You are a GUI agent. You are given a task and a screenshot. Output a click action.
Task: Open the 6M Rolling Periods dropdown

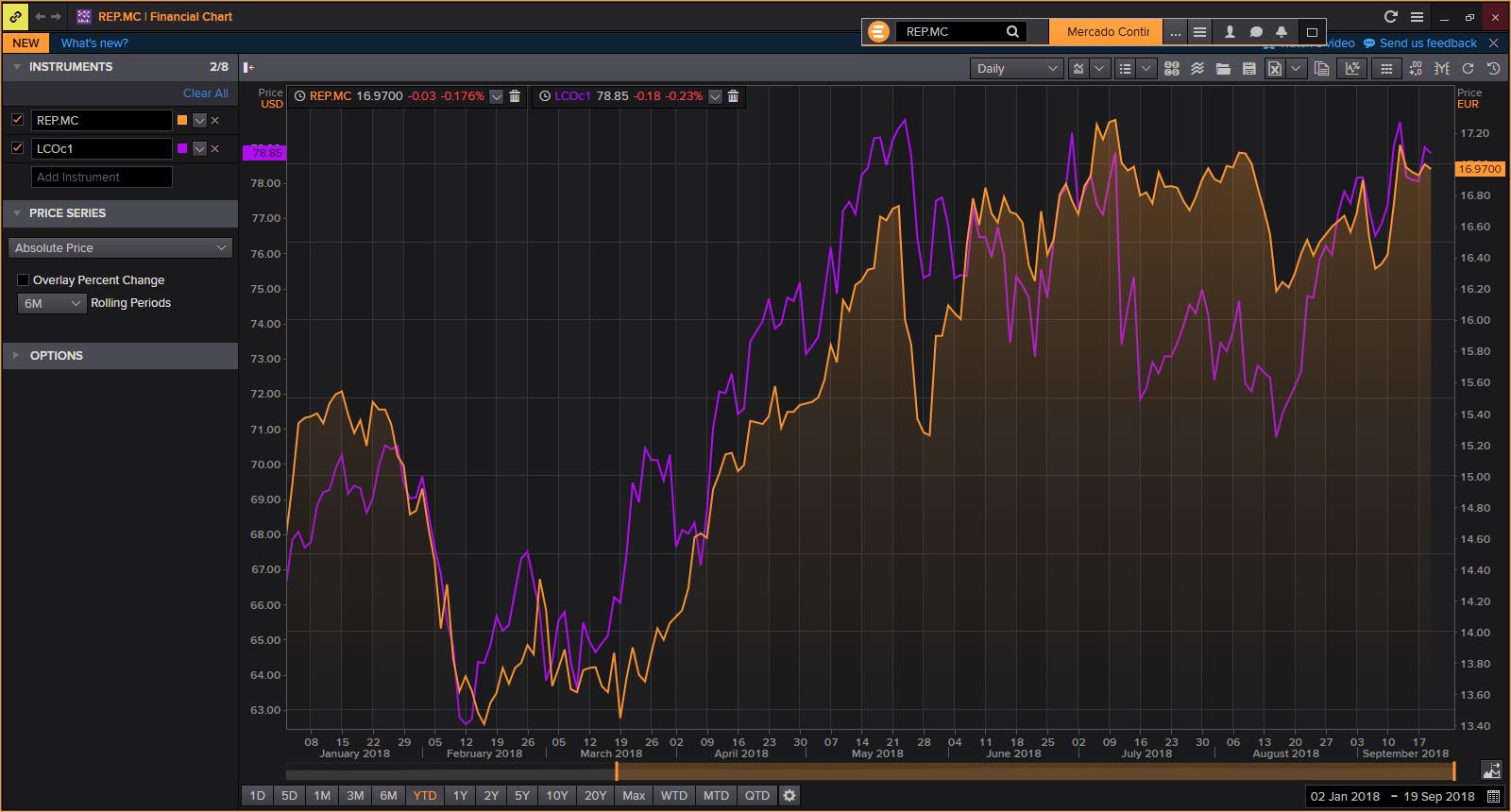pos(52,303)
